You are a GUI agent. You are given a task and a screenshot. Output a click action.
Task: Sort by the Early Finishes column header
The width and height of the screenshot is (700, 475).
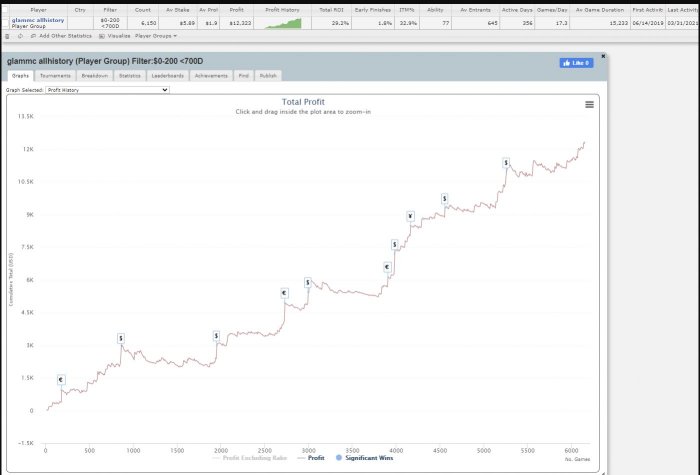[x=373, y=10]
